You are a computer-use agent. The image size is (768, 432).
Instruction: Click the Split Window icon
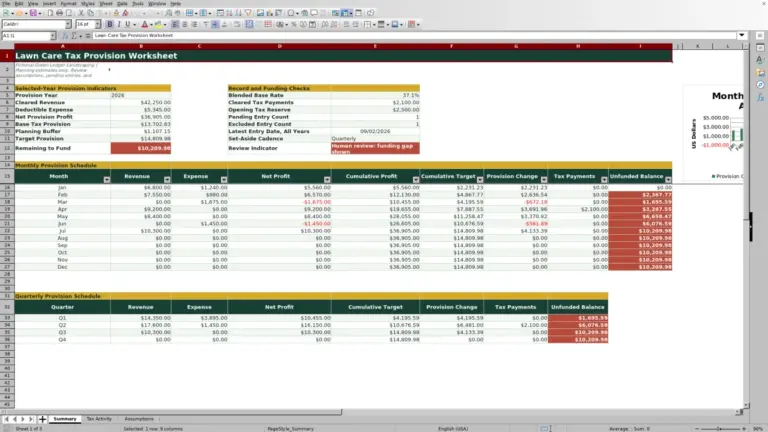[359, 13]
